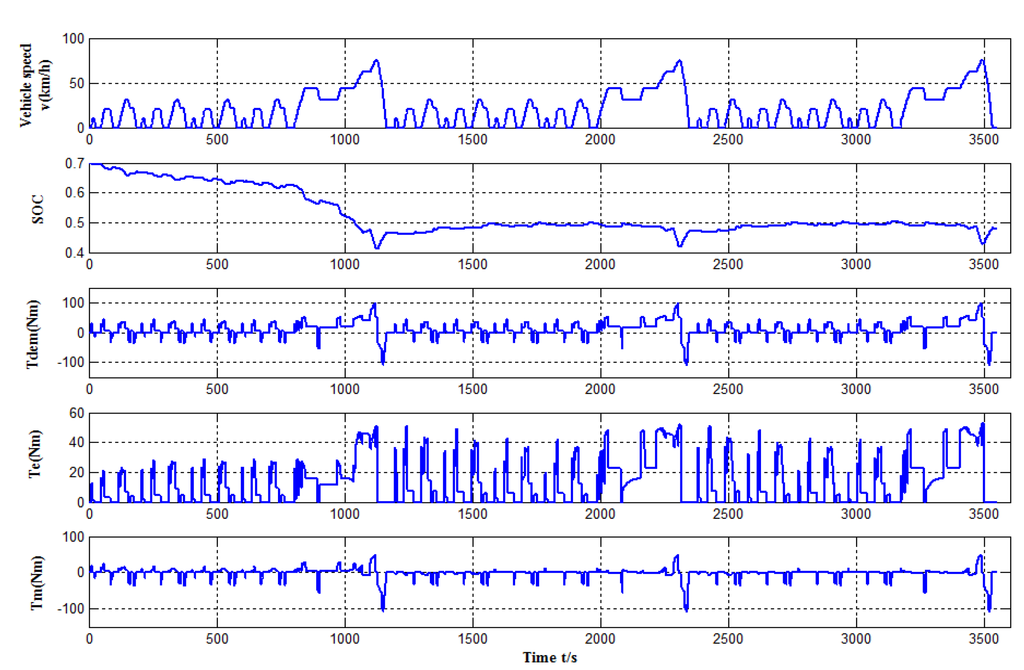Select the 20 tick on Te(Nm) axis
Screen dimensions: 1024x670
pos(76,472)
